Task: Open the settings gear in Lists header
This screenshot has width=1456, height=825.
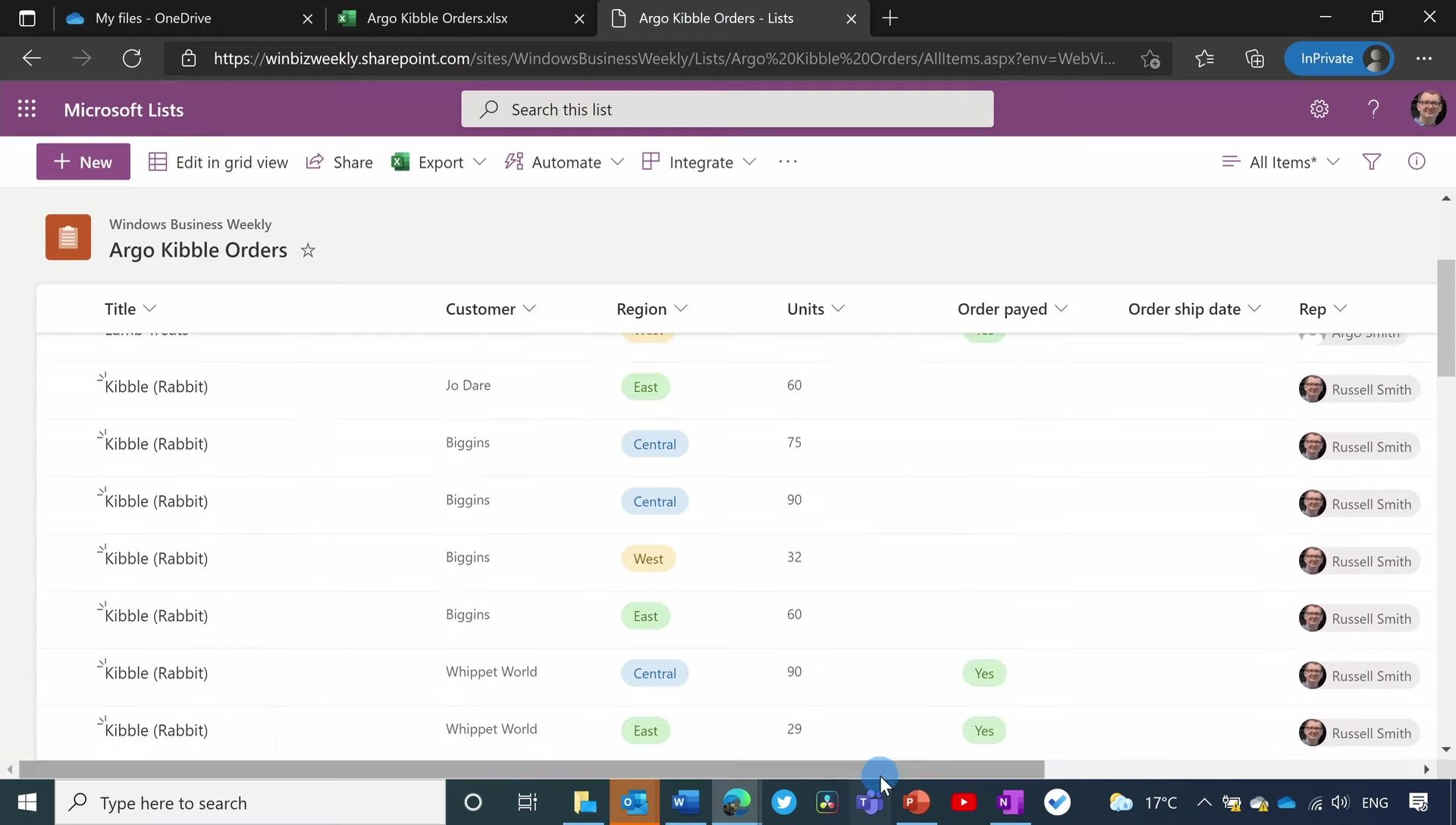Action: 1319,109
